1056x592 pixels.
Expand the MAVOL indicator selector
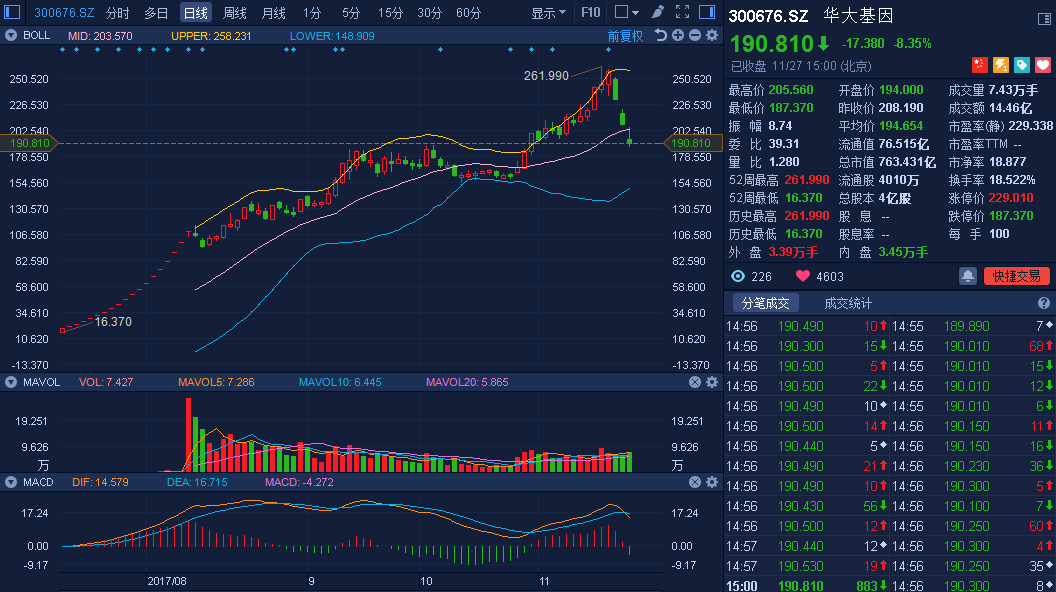pyautogui.click(x=11, y=382)
